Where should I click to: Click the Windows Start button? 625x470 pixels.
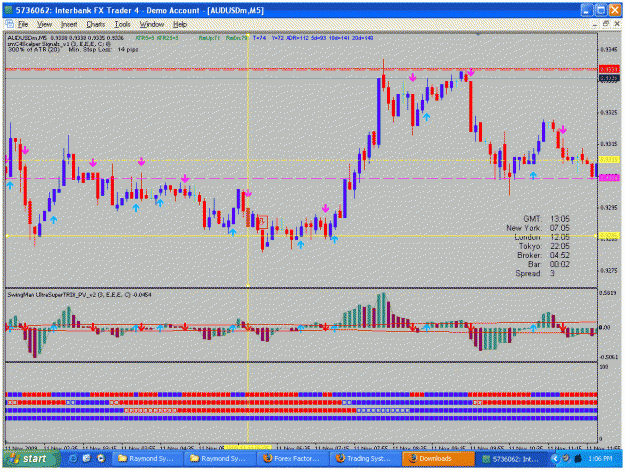pos(31,459)
